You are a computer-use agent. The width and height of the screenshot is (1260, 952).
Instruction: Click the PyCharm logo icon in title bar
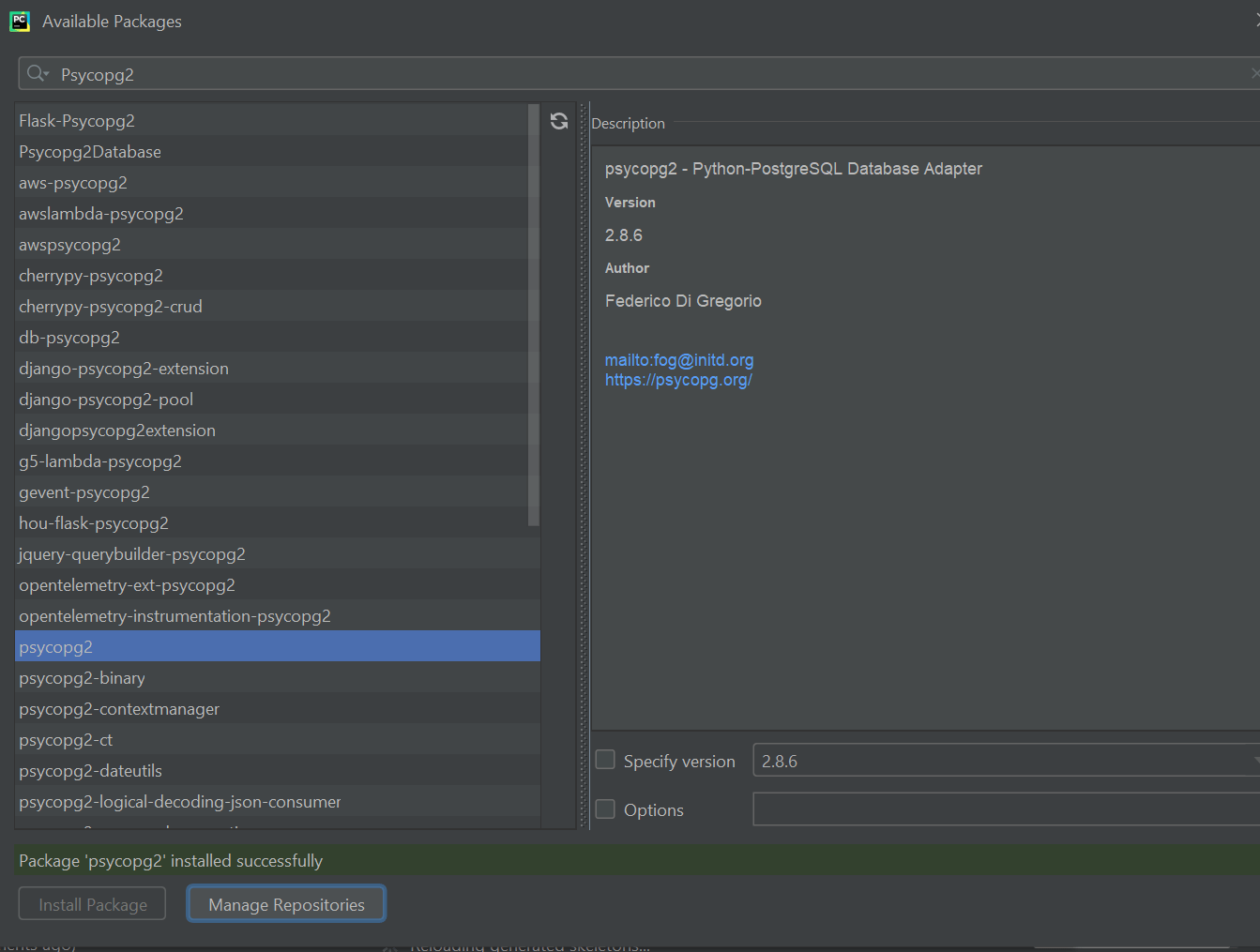pos(20,21)
